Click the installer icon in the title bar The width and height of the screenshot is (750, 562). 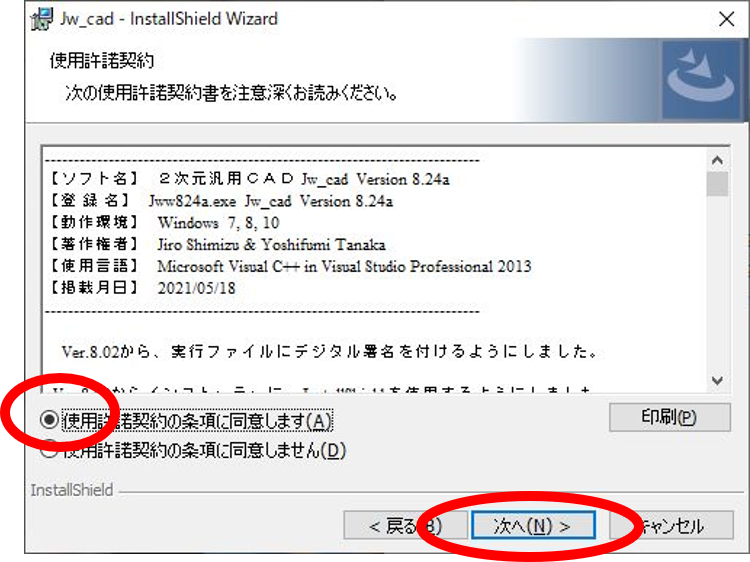[42, 19]
